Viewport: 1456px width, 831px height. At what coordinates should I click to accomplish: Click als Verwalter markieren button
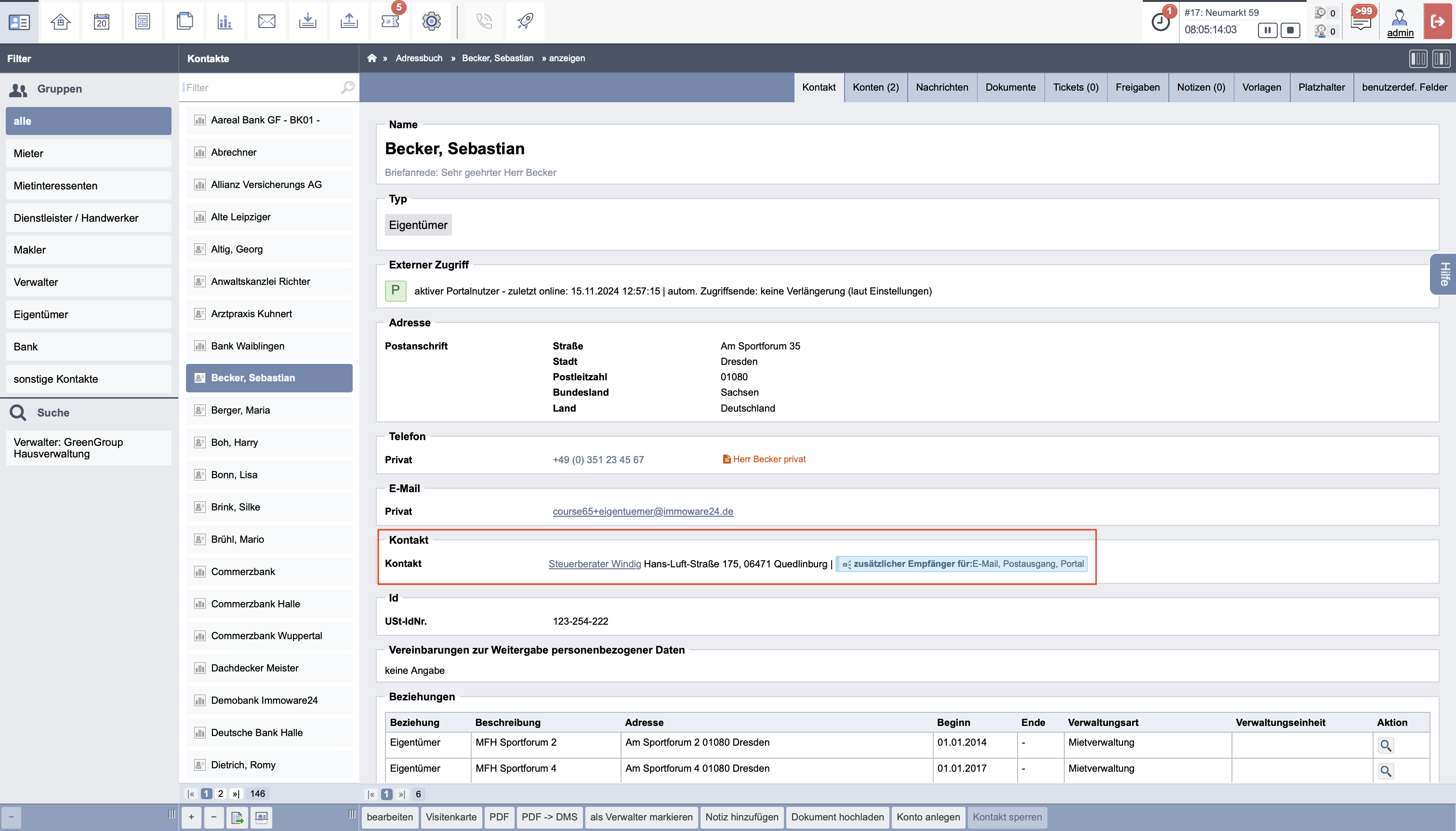[641, 817]
